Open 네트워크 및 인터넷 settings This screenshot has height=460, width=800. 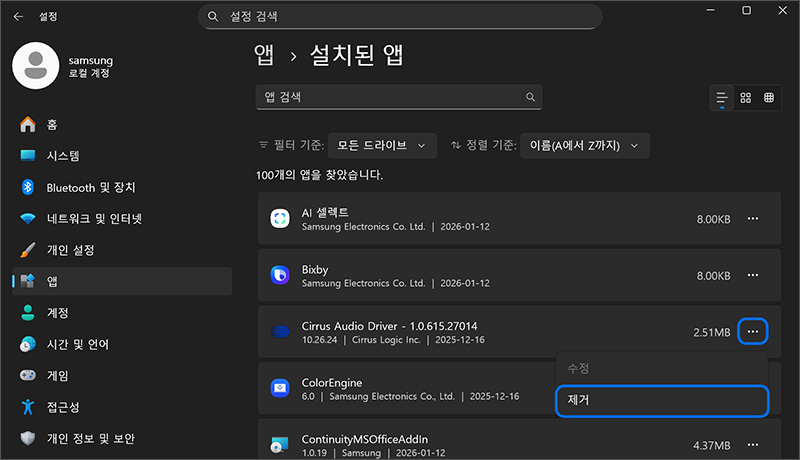(122, 218)
